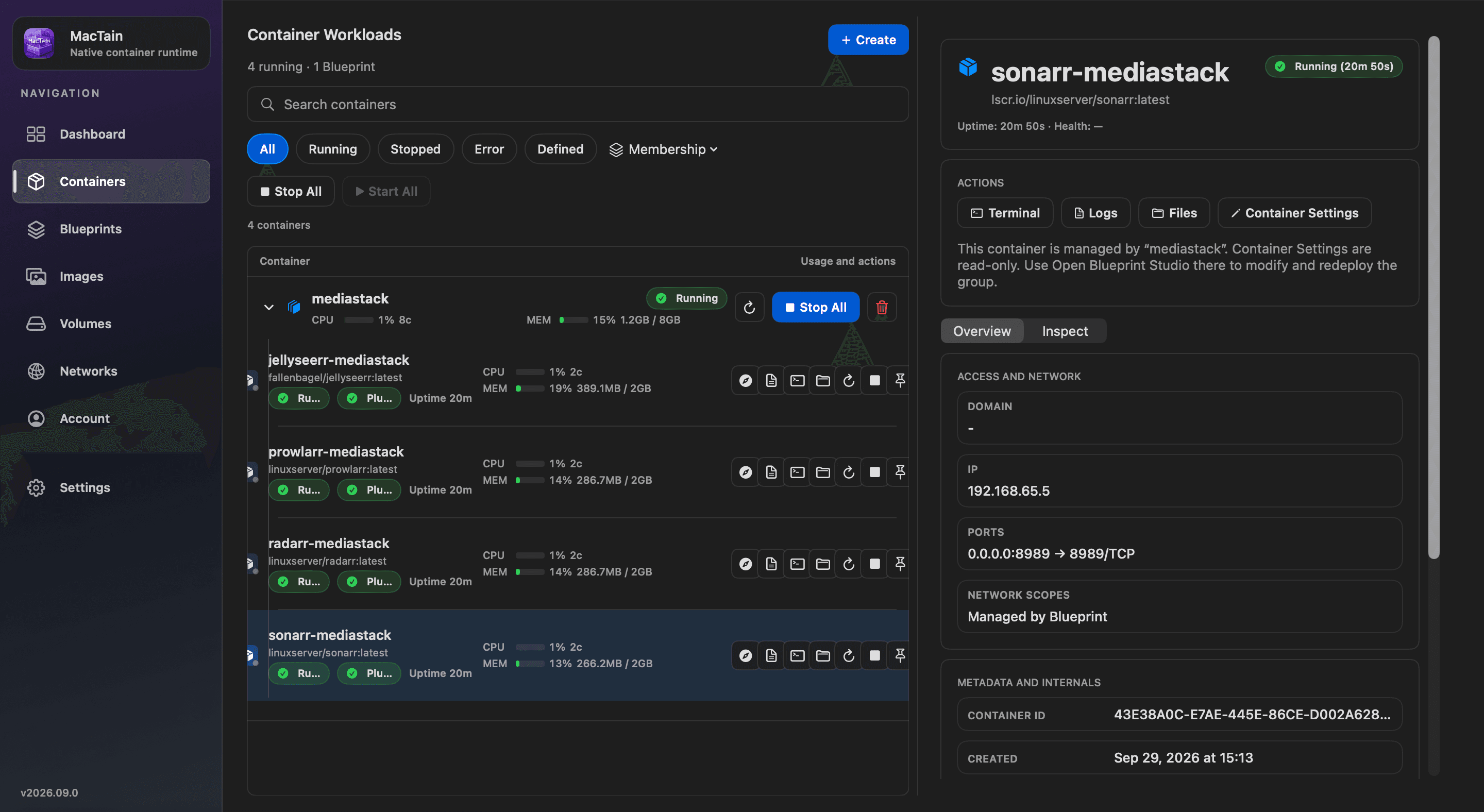The image size is (1484, 812).
Task: Select the radarr-mediastack container name
Action: click(x=329, y=543)
